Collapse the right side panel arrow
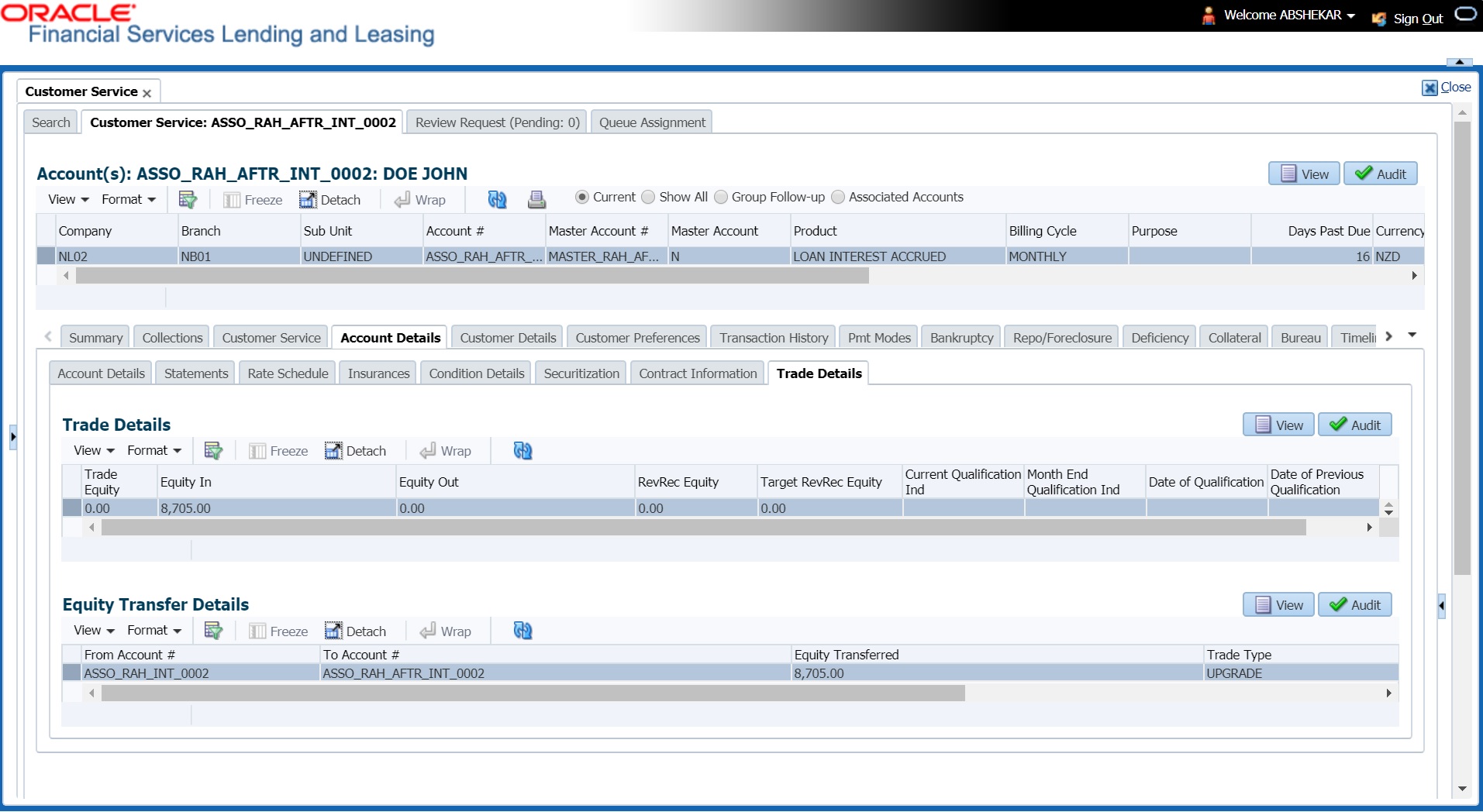Image resolution: width=1483 pixels, height=812 pixels. pos(1441,605)
